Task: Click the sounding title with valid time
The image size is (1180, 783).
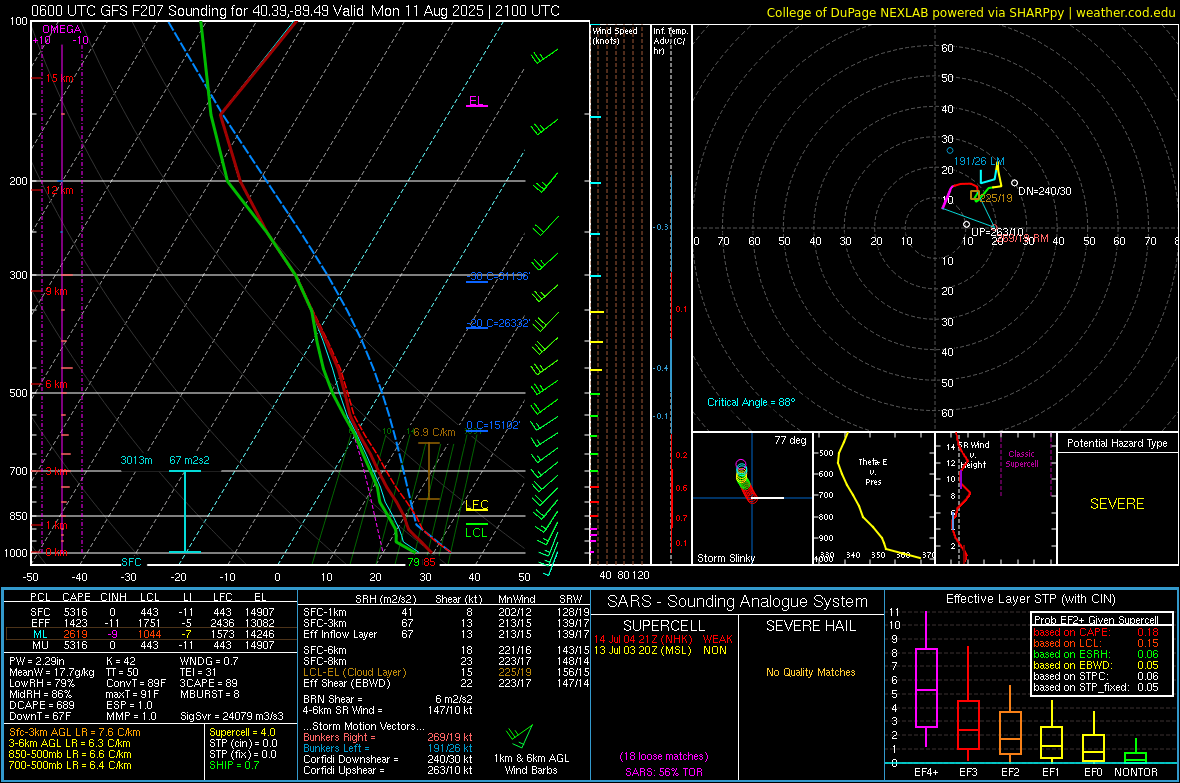Action: [x=295, y=11]
